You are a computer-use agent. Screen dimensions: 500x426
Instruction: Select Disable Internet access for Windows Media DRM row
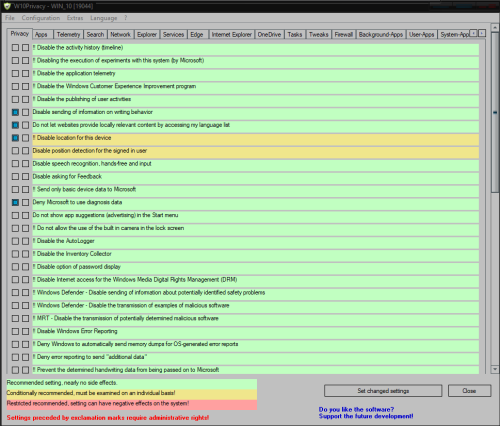[256, 280]
